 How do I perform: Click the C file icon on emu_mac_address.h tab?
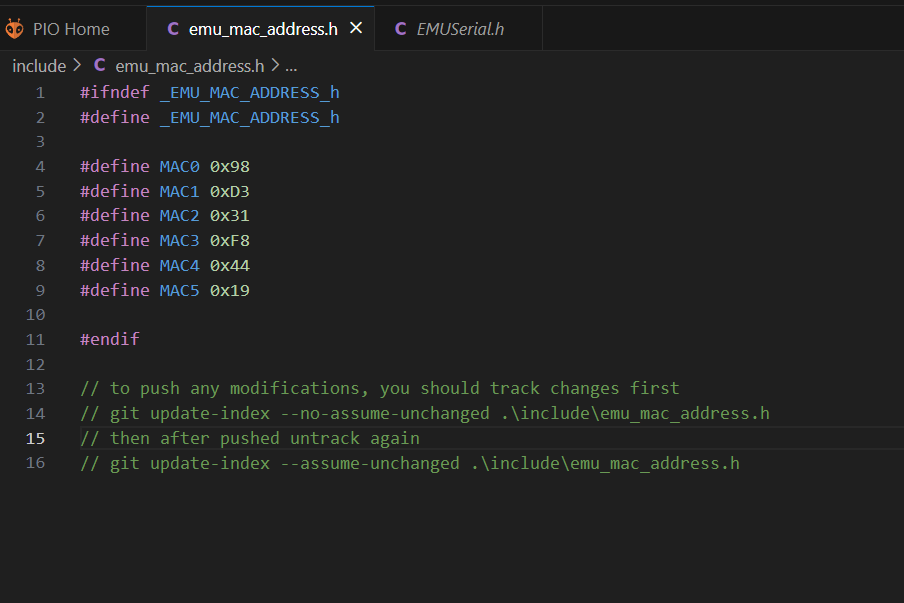coord(173,29)
